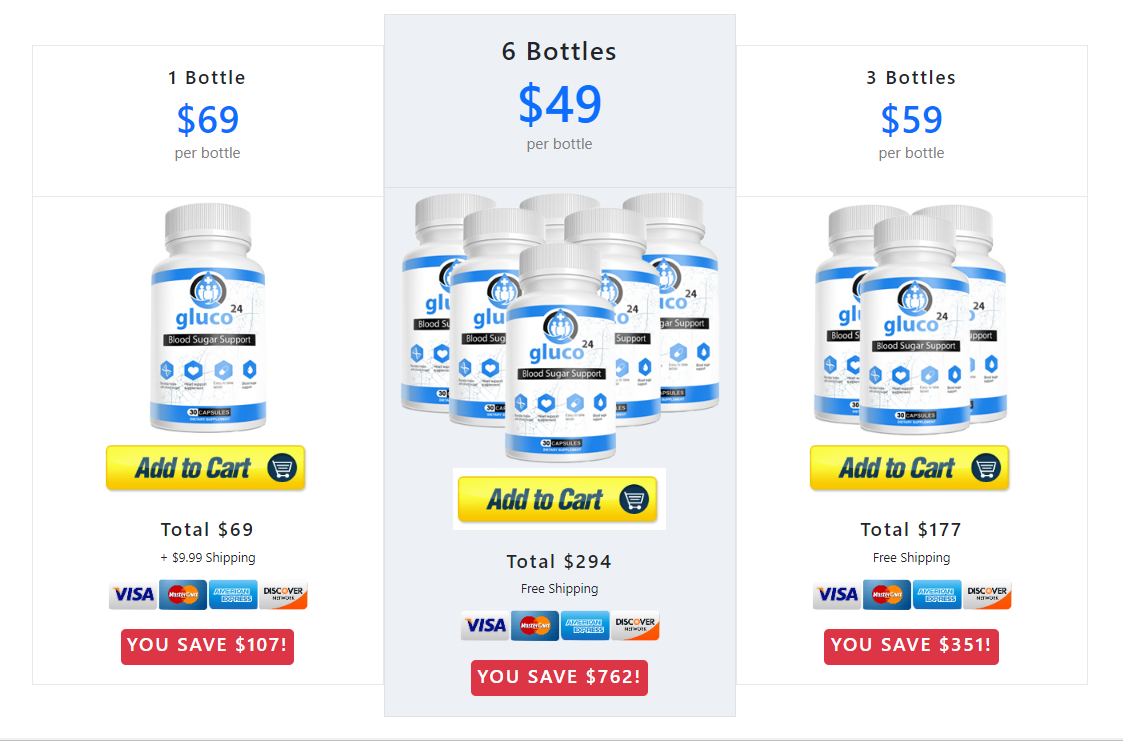Select the three bottles product image

click(911, 319)
